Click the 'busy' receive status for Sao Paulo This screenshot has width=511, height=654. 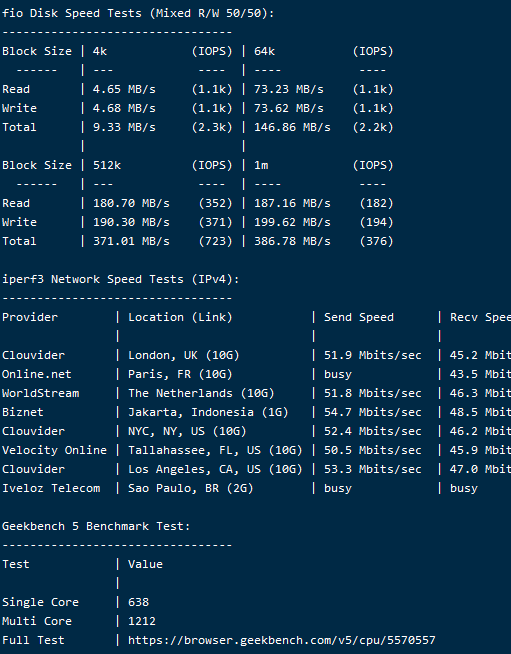click(464, 488)
